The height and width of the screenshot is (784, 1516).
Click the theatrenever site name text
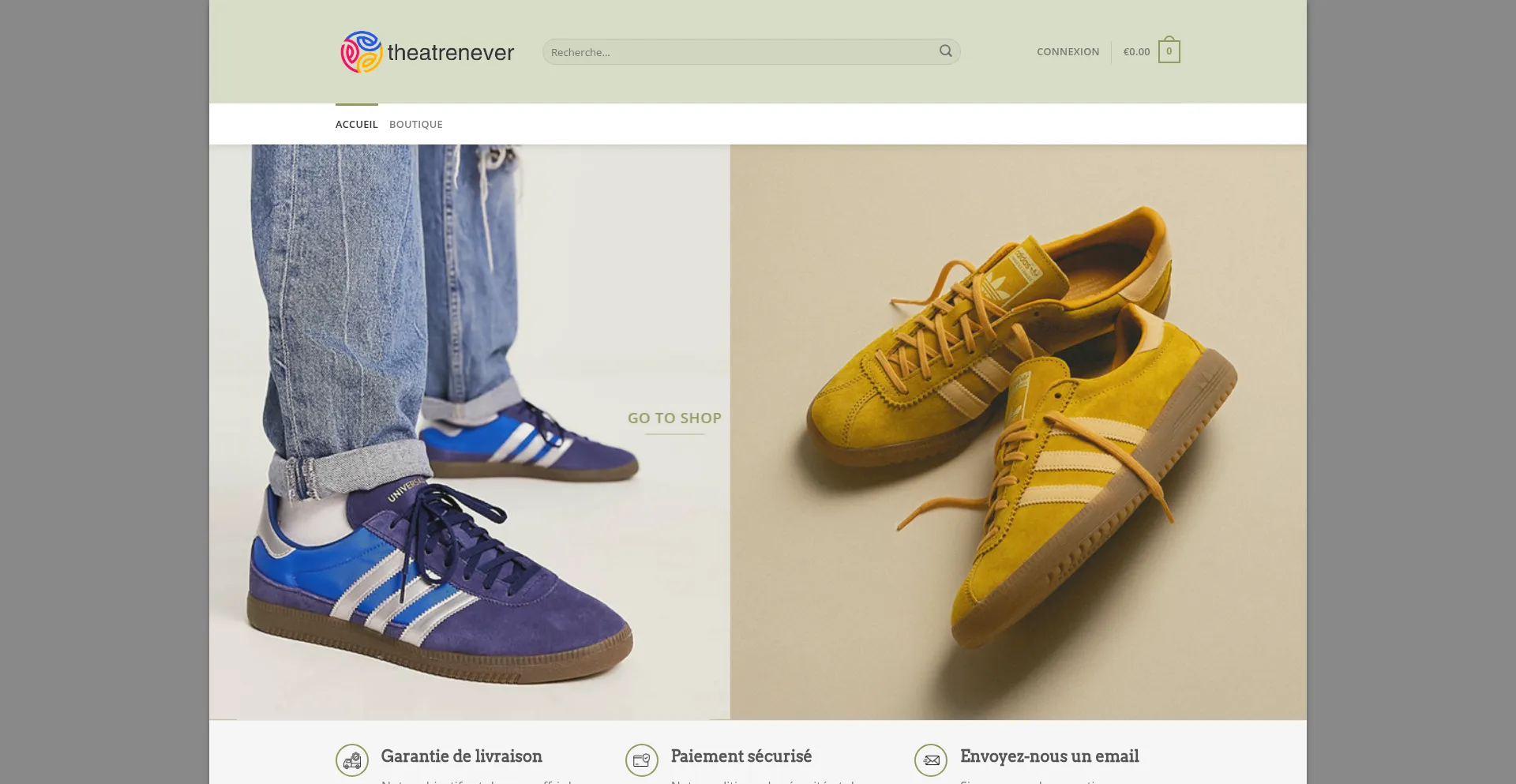[451, 53]
